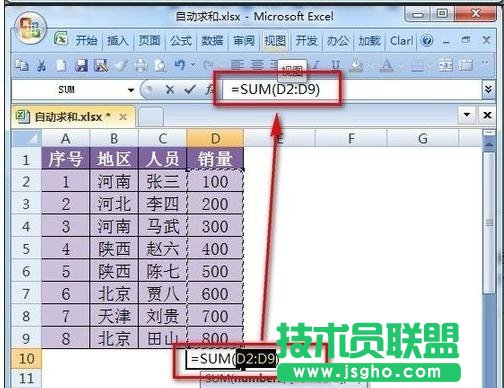This screenshot has width=504, height=388.
Task: Open the Help question mark icon
Action: point(427,41)
